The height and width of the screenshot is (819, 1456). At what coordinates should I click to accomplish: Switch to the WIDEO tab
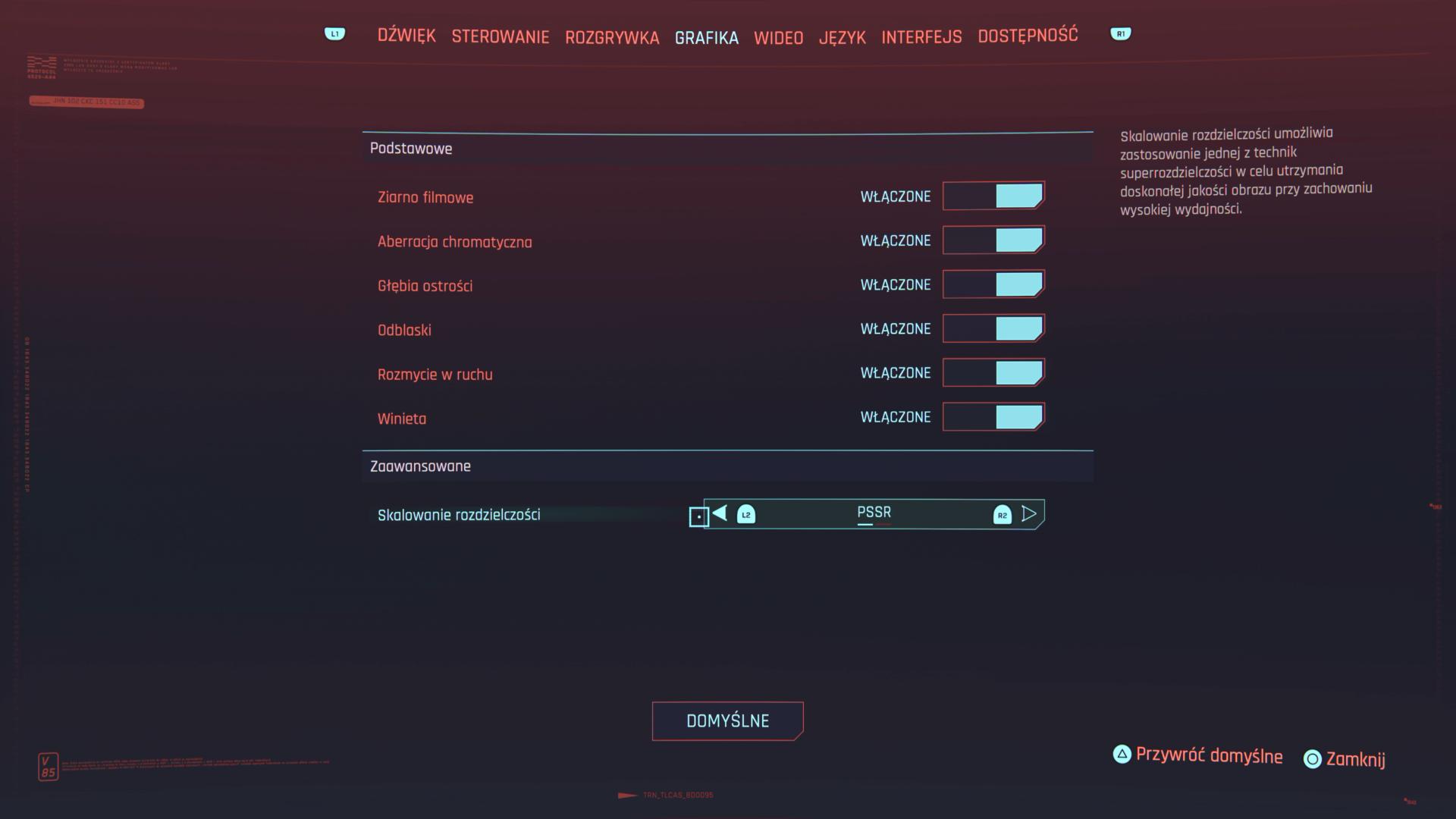pos(778,37)
